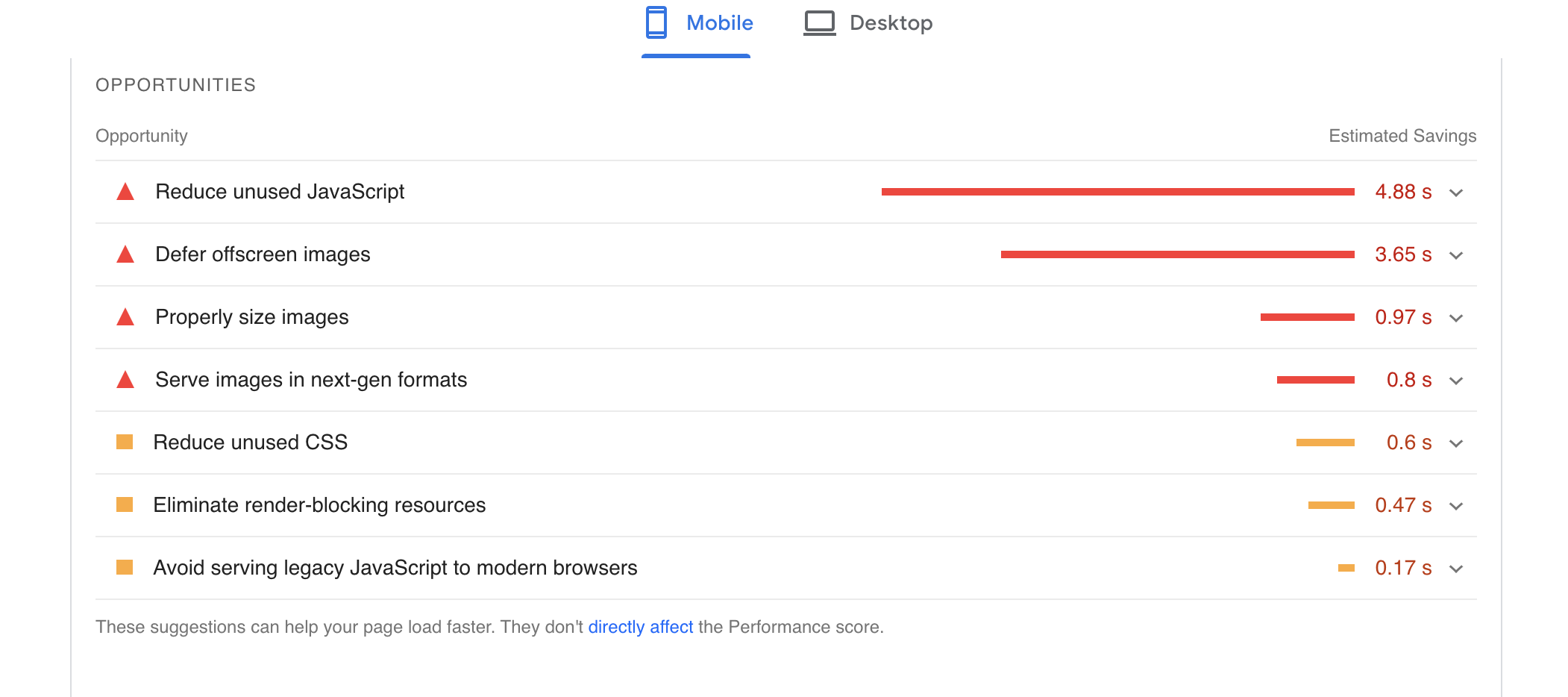1568x697 pixels.
Task: Click orange square beside render-blocking resources
Action: tap(125, 505)
